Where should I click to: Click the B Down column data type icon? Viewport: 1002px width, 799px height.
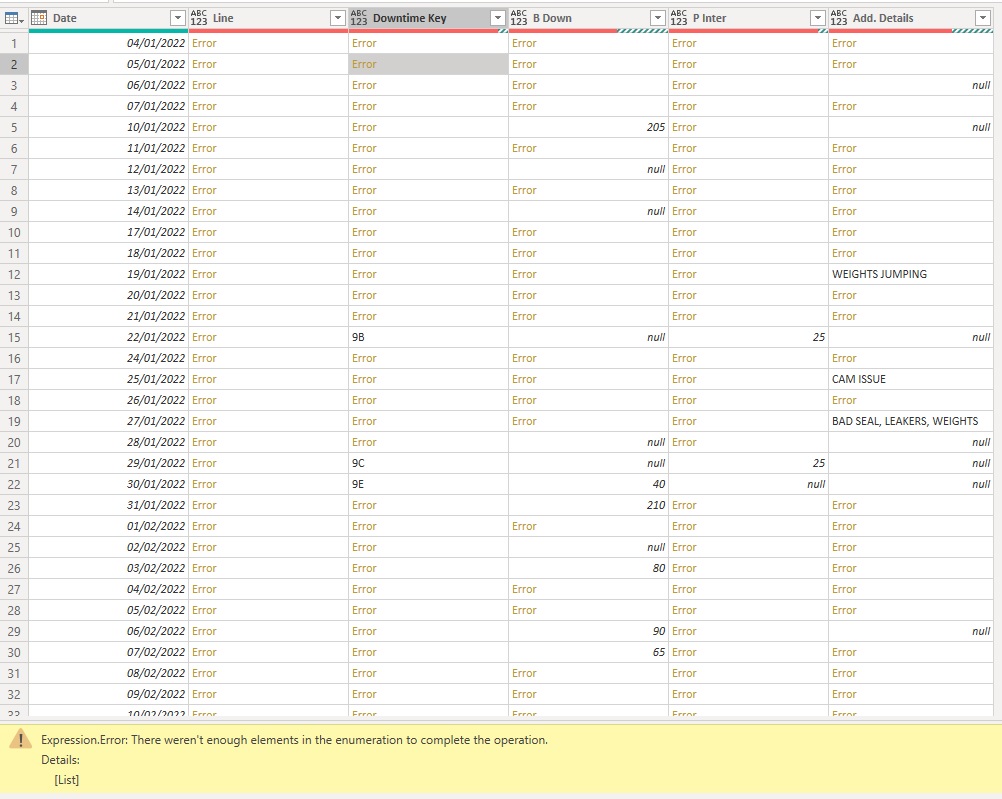tap(519, 18)
